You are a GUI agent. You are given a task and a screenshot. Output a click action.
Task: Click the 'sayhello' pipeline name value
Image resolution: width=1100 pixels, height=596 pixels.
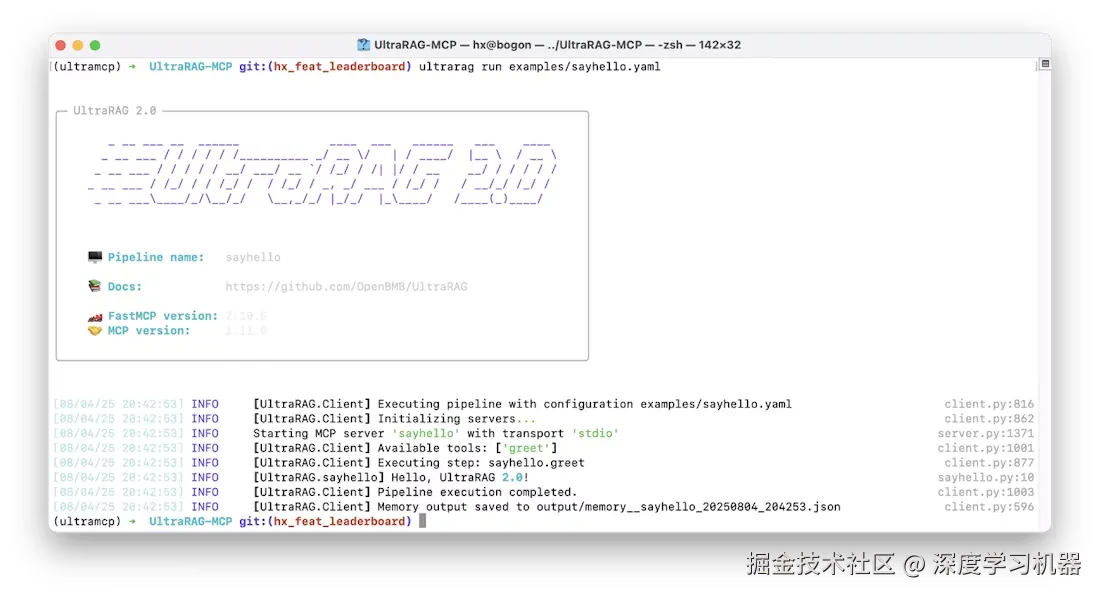[253, 257]
